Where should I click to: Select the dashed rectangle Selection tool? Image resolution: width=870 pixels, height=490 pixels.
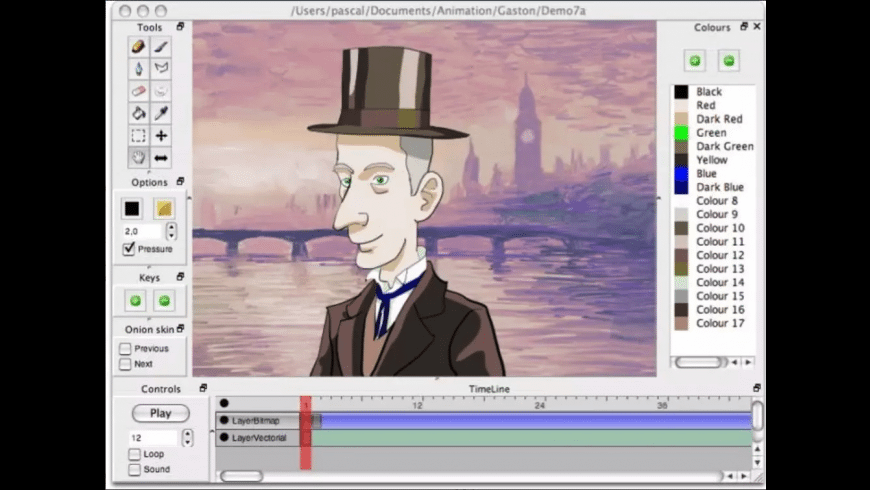(139, 135)
